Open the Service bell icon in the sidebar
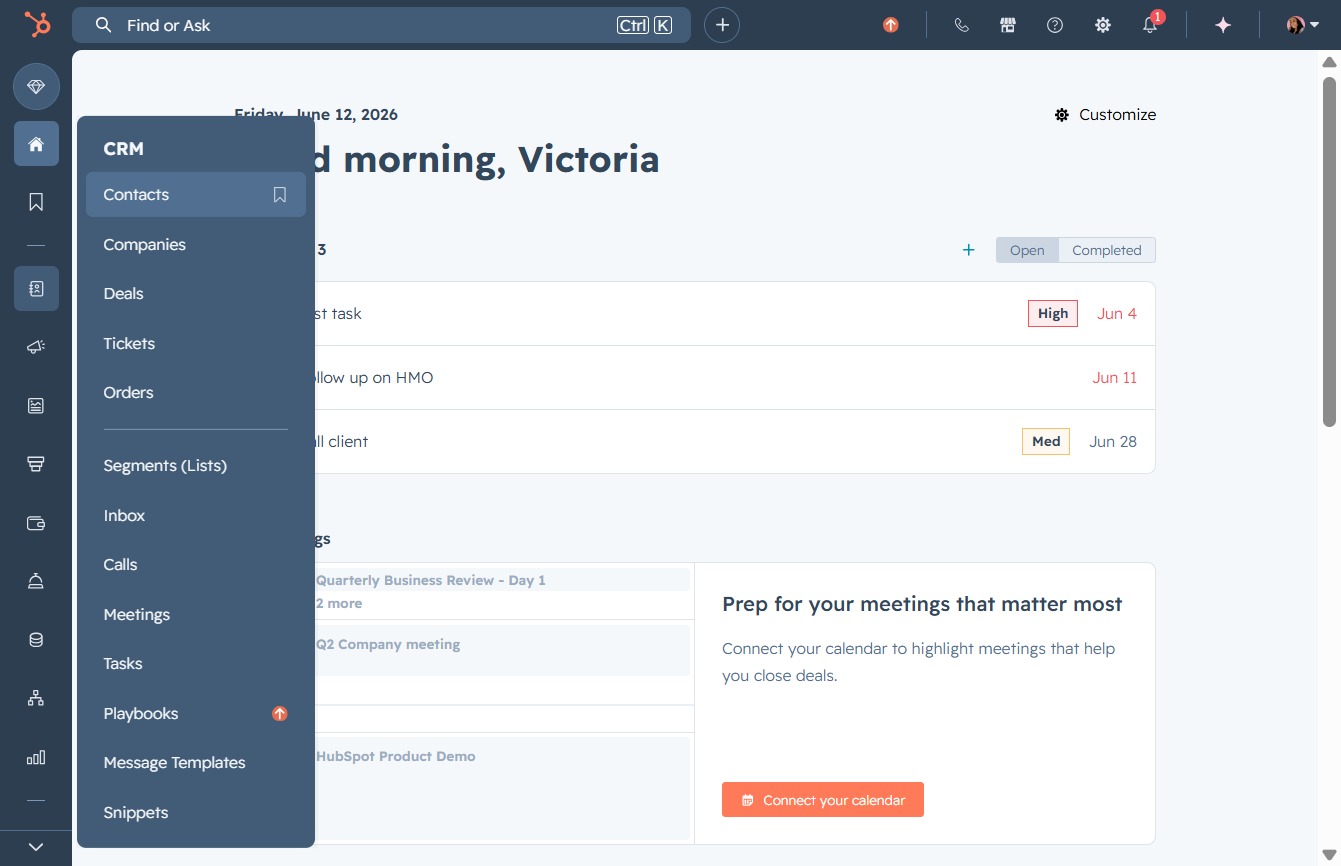 36,581
